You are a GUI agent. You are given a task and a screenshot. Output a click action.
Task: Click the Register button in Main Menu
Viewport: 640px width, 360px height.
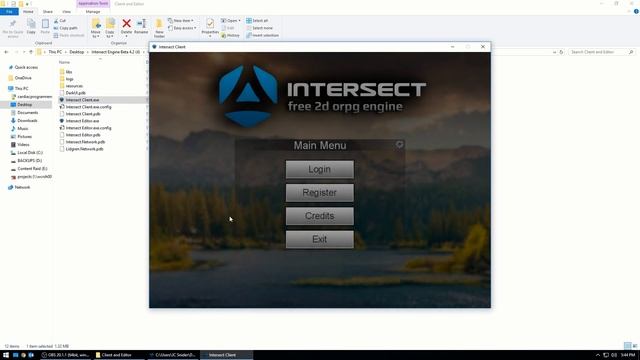(320, 193)
